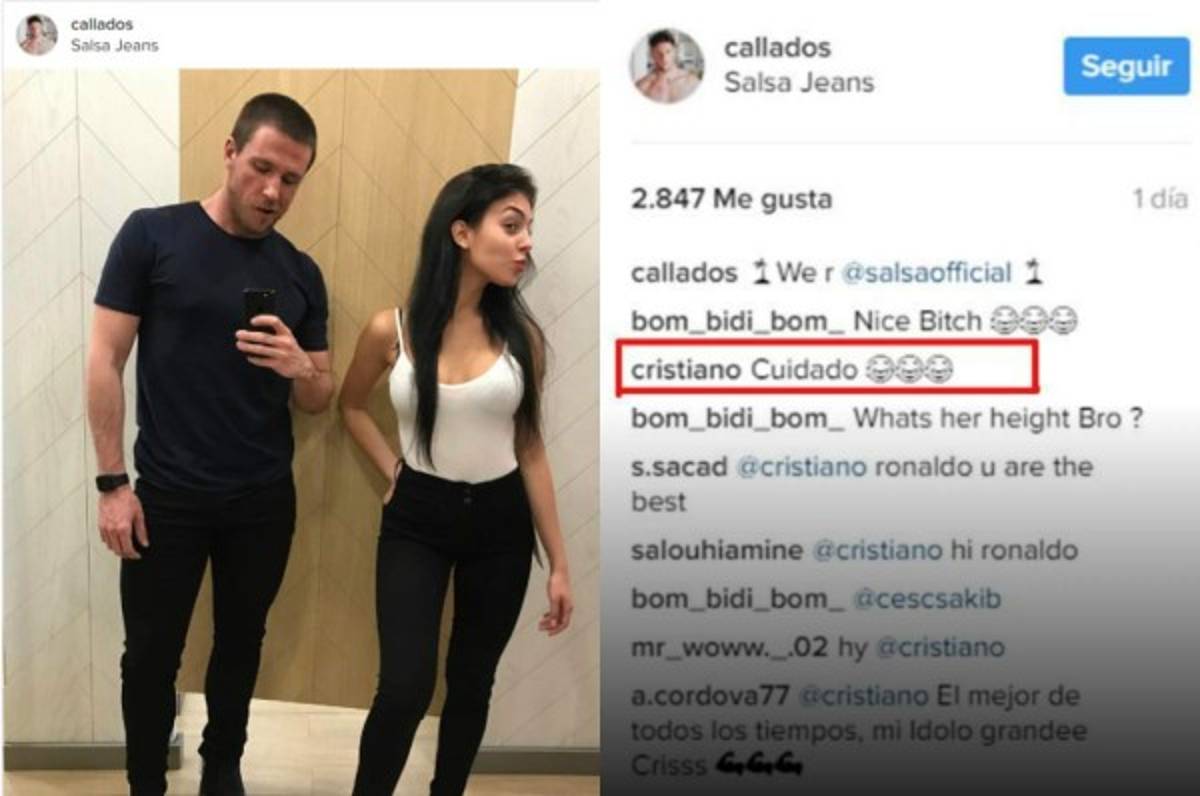Open the Salsa Jeans location under right username

click(x=798, y=82)
